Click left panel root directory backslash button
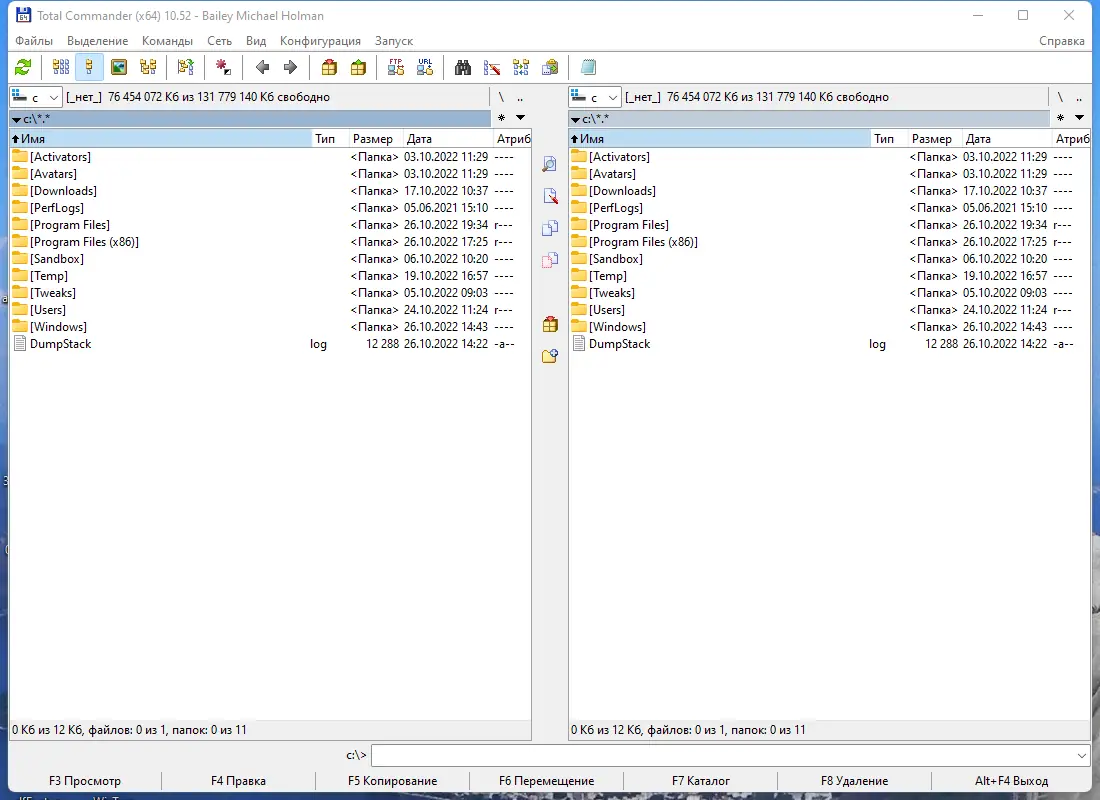This screenshot has height=800, width=1100. point(501,98)
